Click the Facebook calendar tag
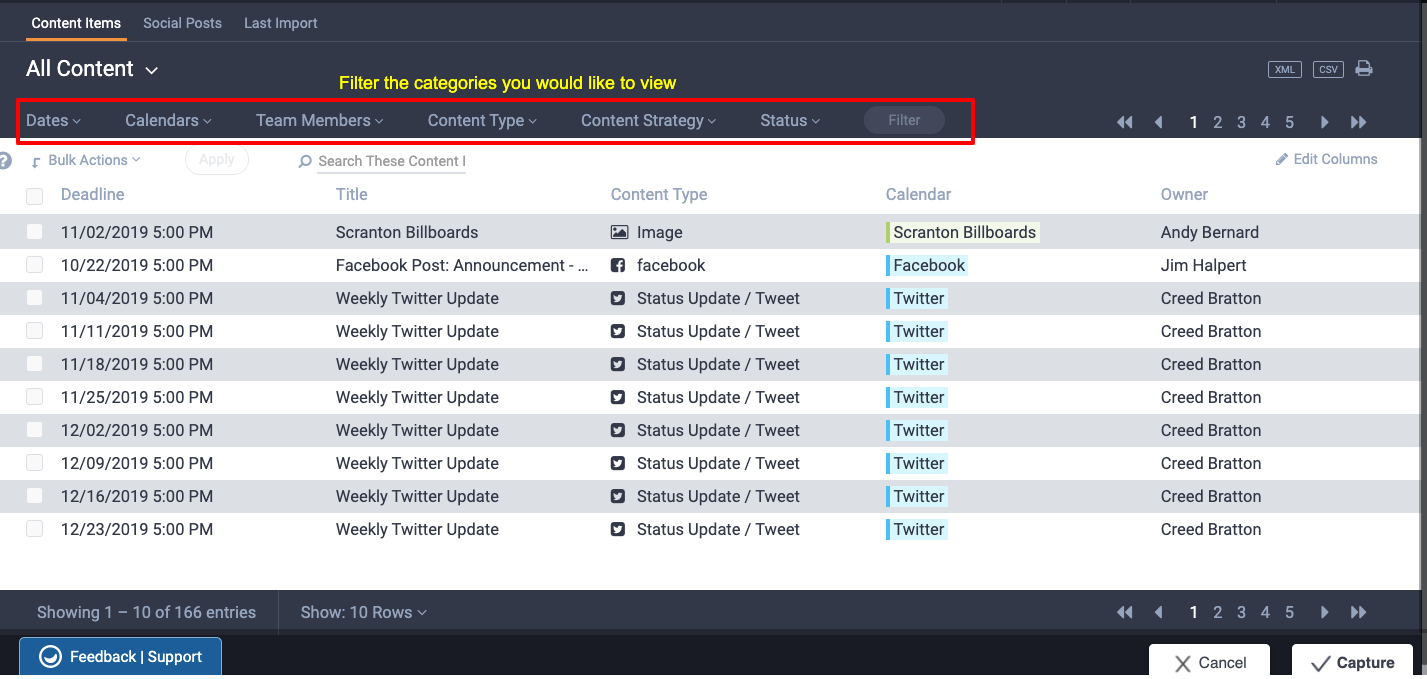The height and width of the screenshot is (679, 1427). point(927,265)
